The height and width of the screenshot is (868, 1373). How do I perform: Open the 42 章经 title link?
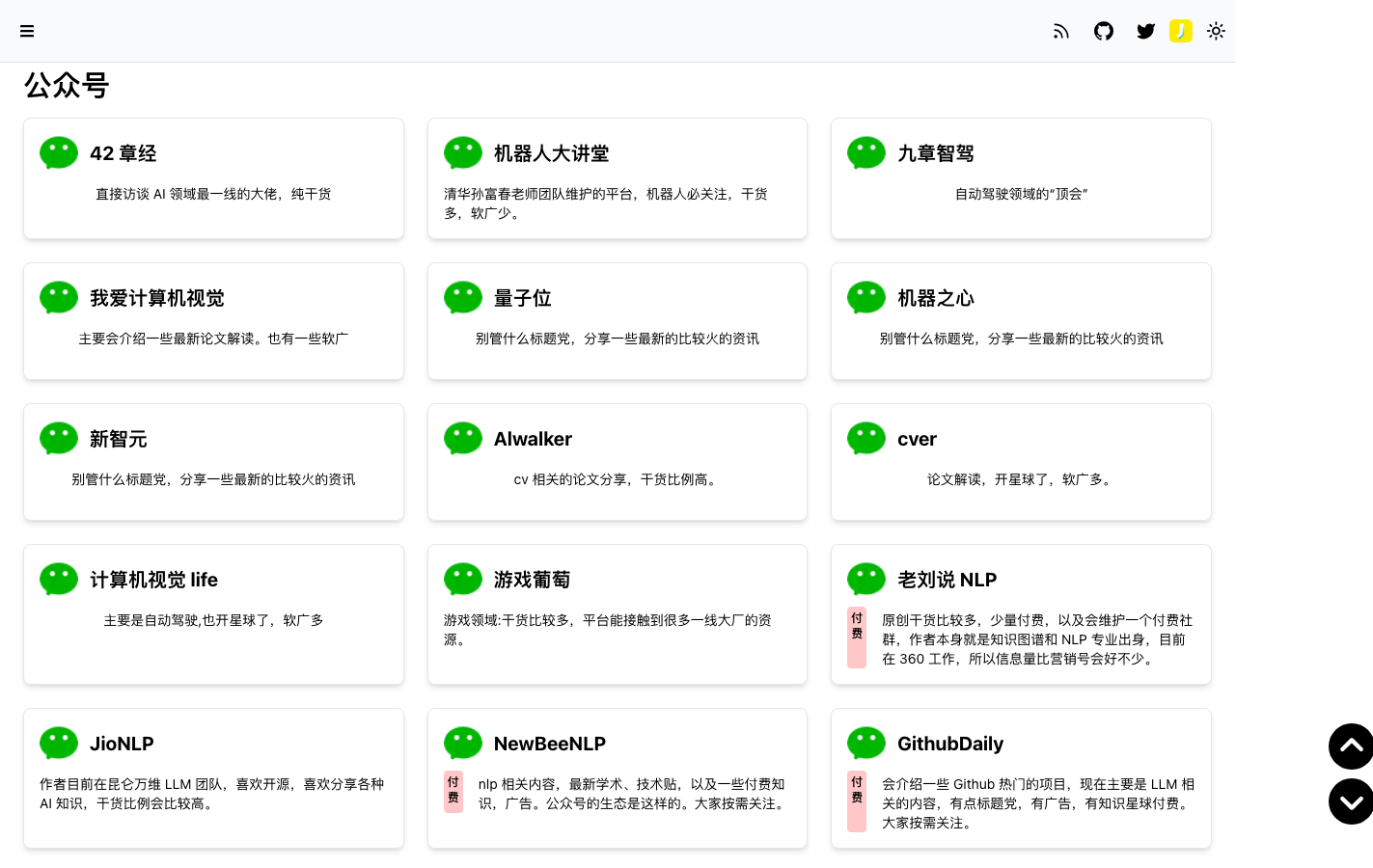pos(124,153)
